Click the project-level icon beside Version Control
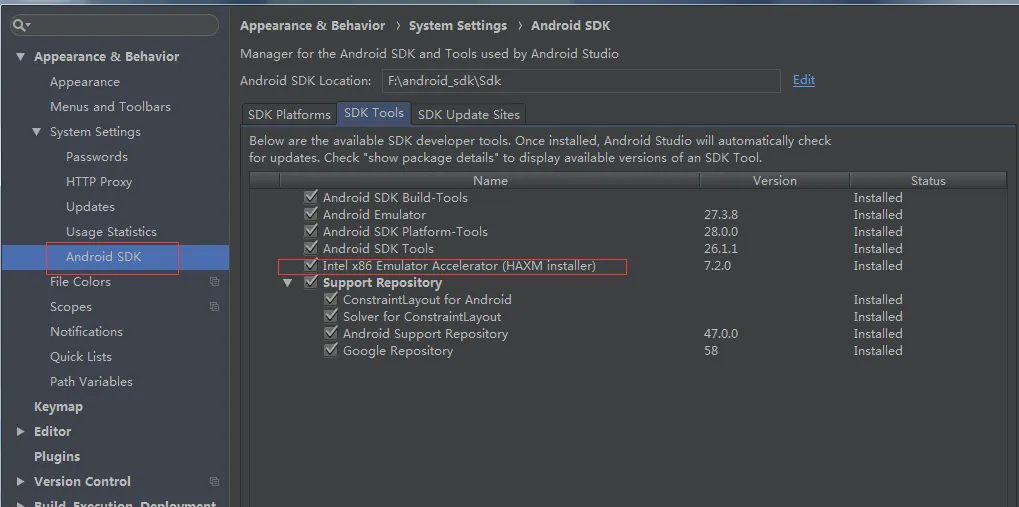Screen dimensions: 1019x507 (214, 482)
